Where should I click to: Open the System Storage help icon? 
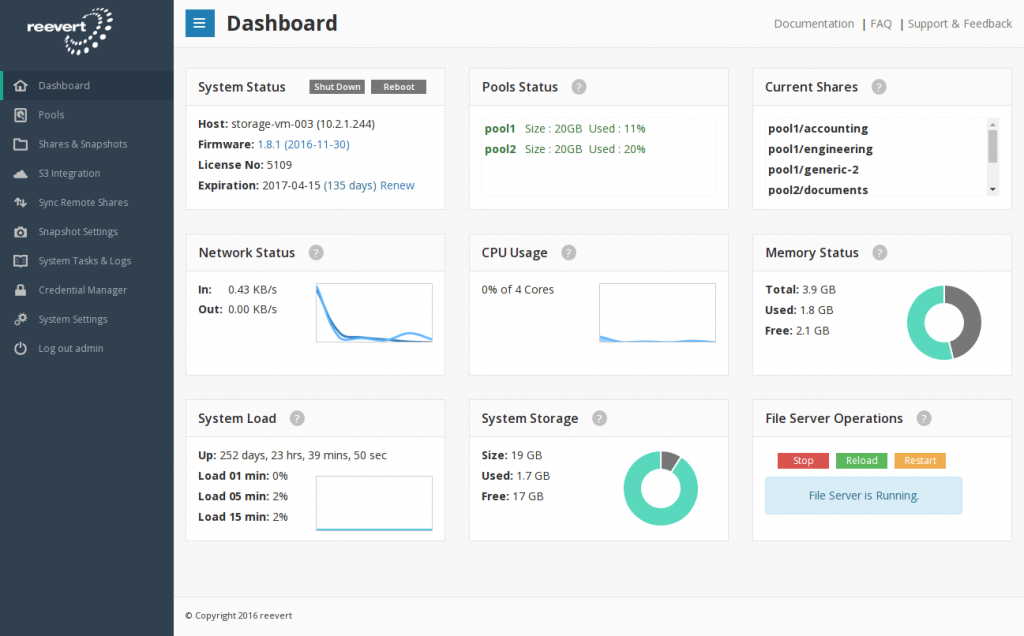tap(599, 419)
